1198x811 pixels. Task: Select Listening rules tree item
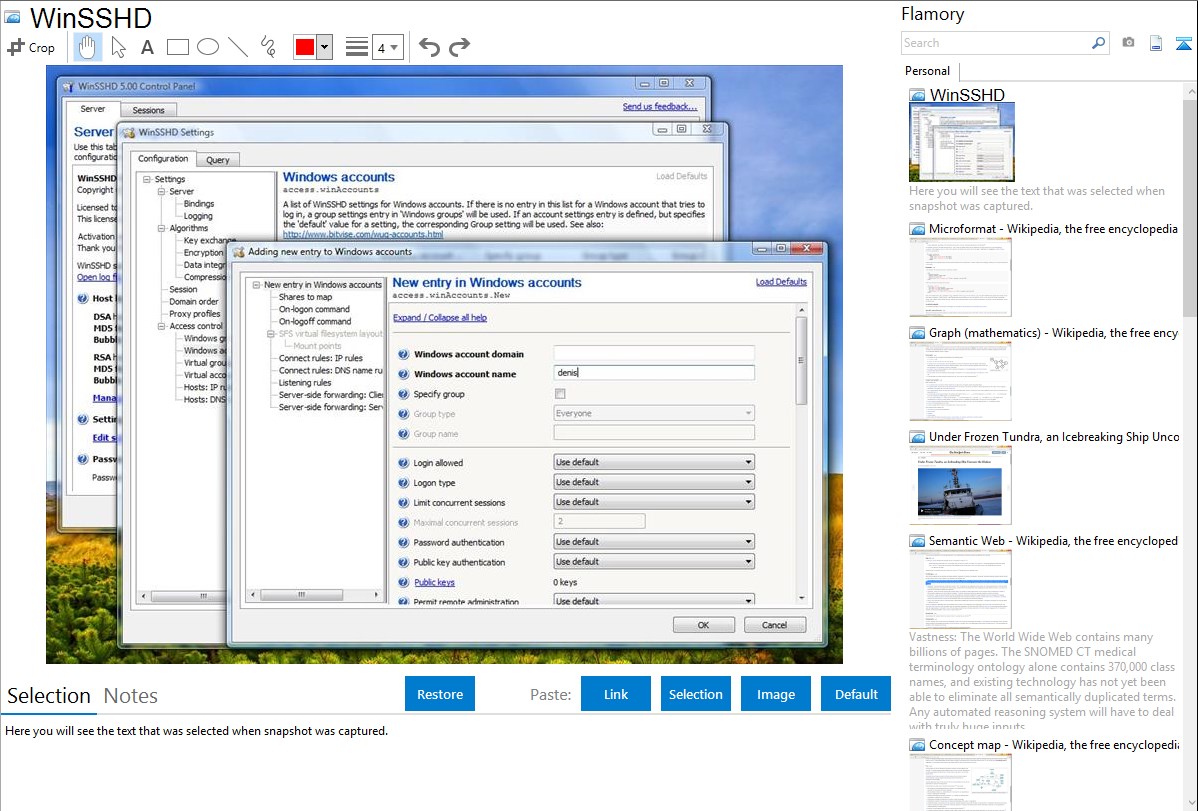(x=305, y=382)
